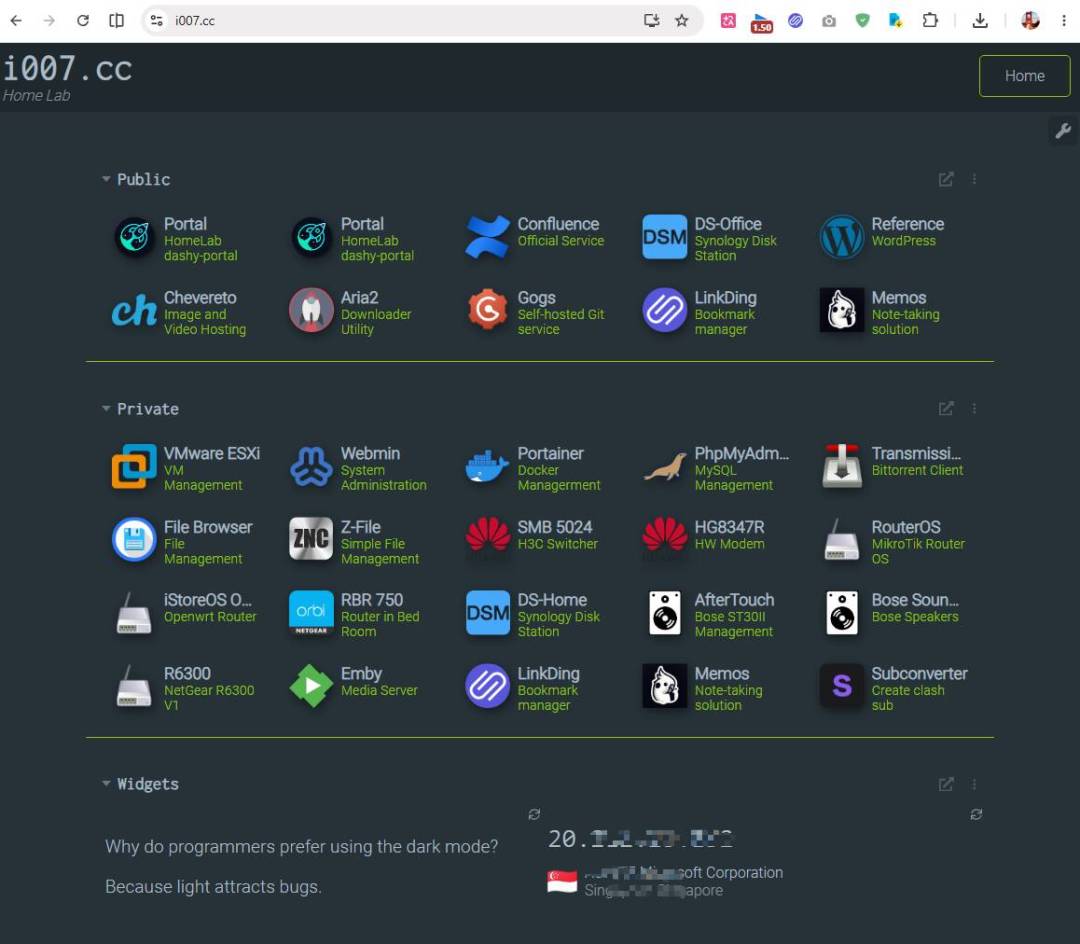Open the Z-File ZNC icon
The image size is (1080, 944).
(x=311, y=540)
